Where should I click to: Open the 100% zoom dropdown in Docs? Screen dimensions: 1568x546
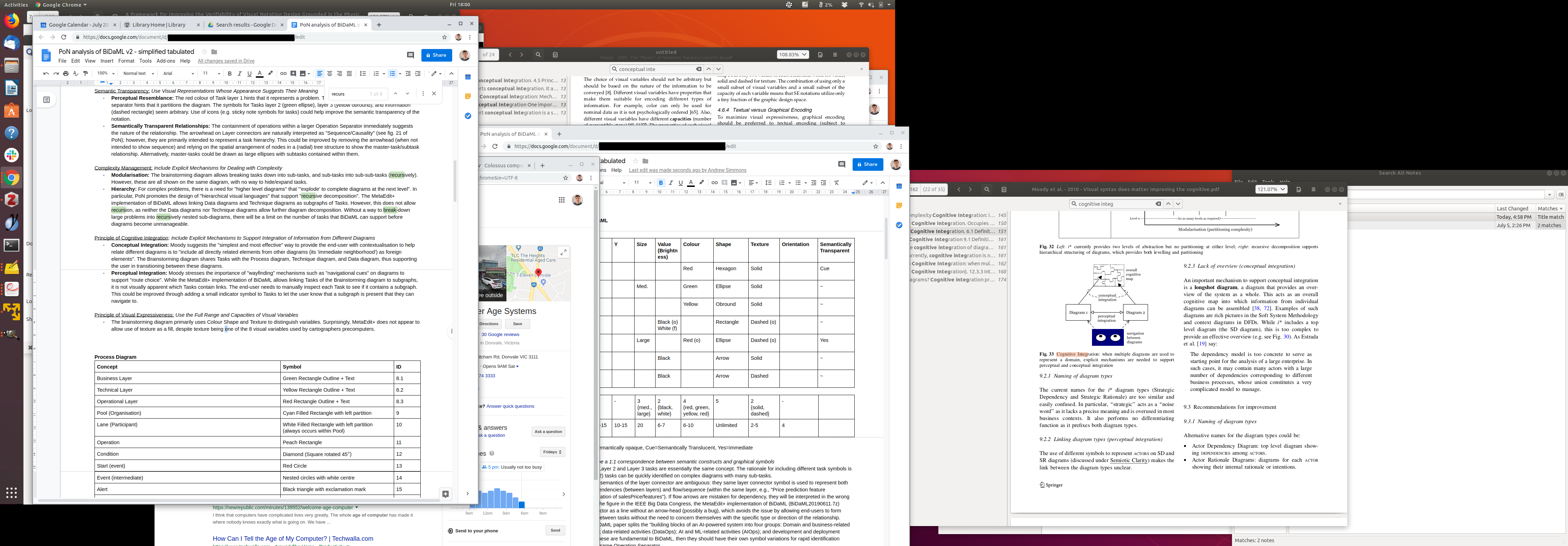coord(106,73)
